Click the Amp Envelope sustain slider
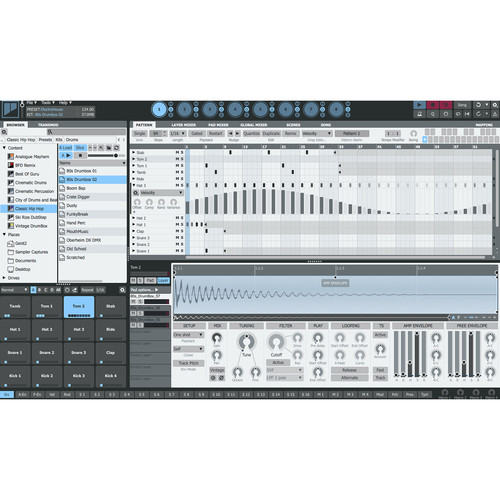Image resolution: width=500 pixels, height=500 pixels. coord(417,354)
